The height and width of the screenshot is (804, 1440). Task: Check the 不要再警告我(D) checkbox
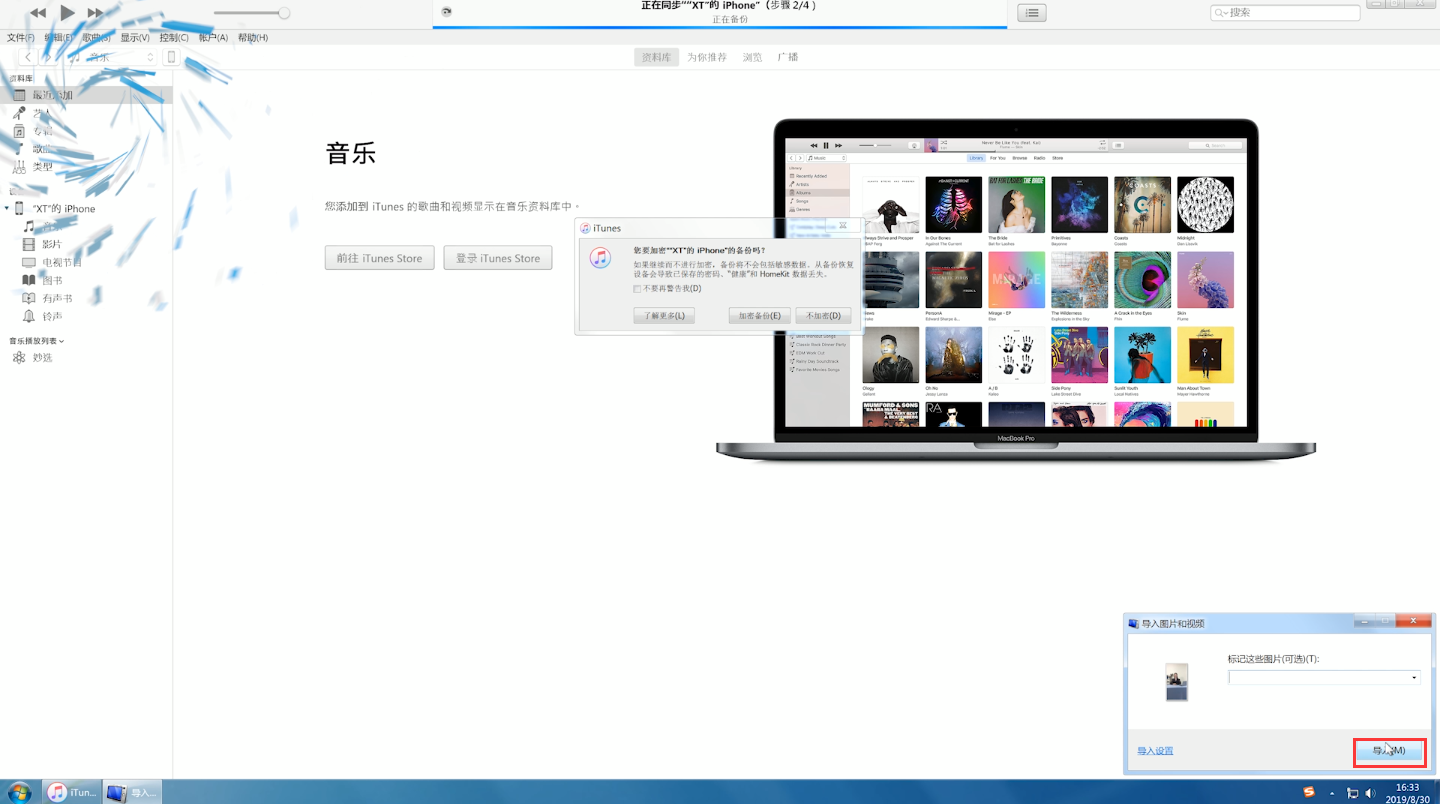pos(637,289)
